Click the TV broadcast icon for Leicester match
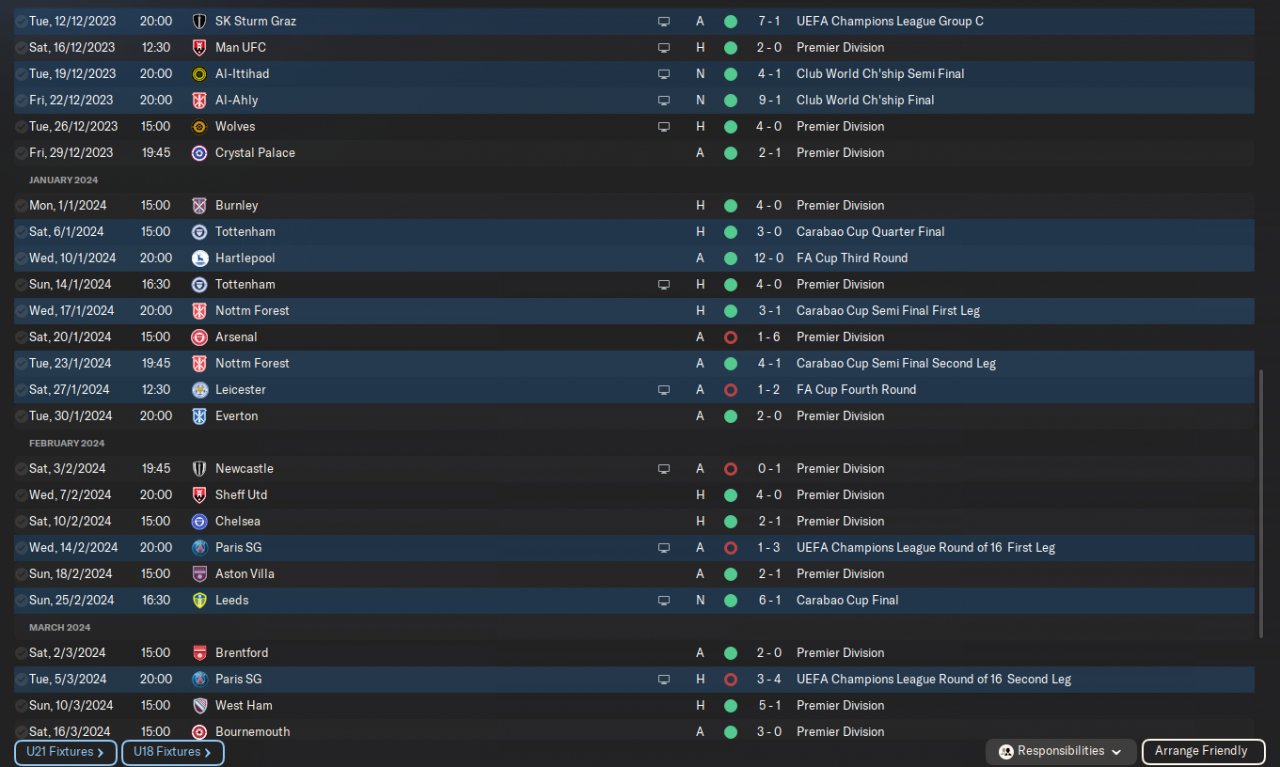 (x=663, y=390)
